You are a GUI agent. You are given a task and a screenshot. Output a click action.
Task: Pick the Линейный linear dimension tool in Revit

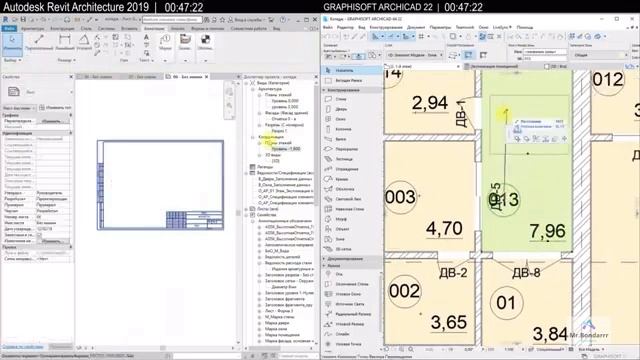[x=64, y=42]
